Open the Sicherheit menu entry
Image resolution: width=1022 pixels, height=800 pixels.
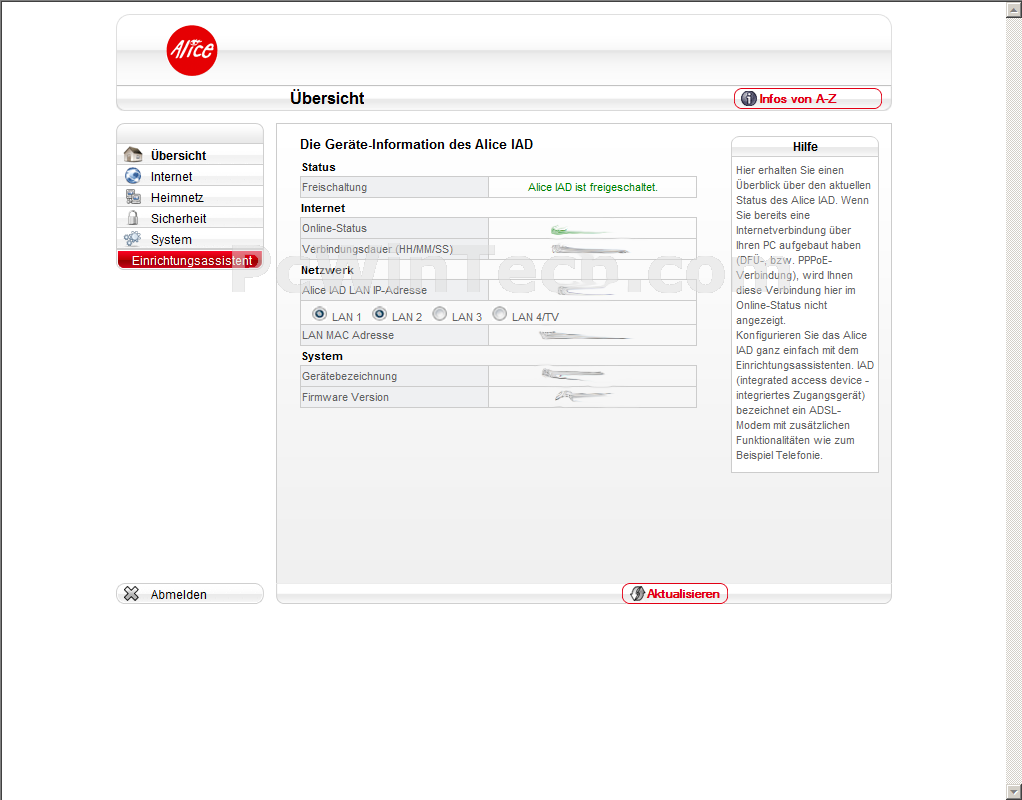(190, 218)
